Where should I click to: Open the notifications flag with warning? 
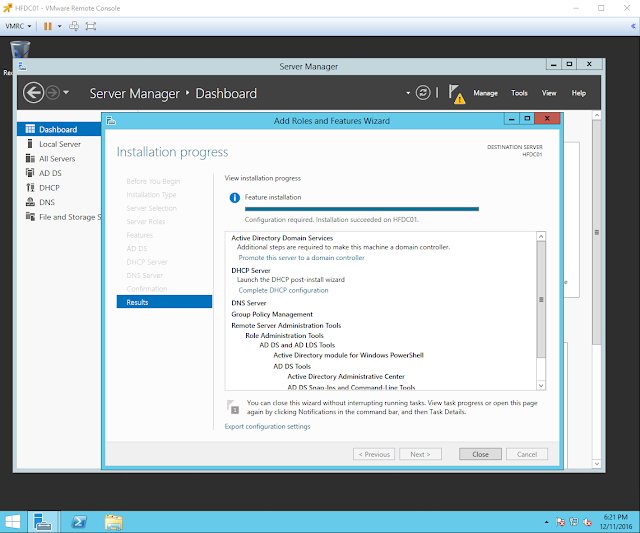point(456,94)
